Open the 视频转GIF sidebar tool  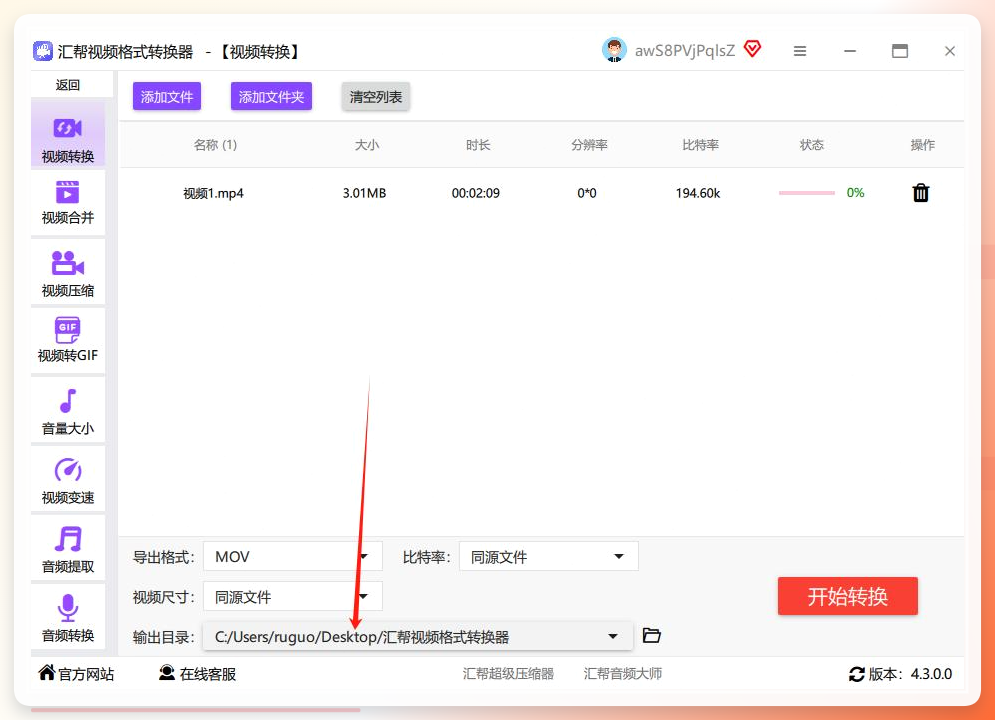[68, 339]
